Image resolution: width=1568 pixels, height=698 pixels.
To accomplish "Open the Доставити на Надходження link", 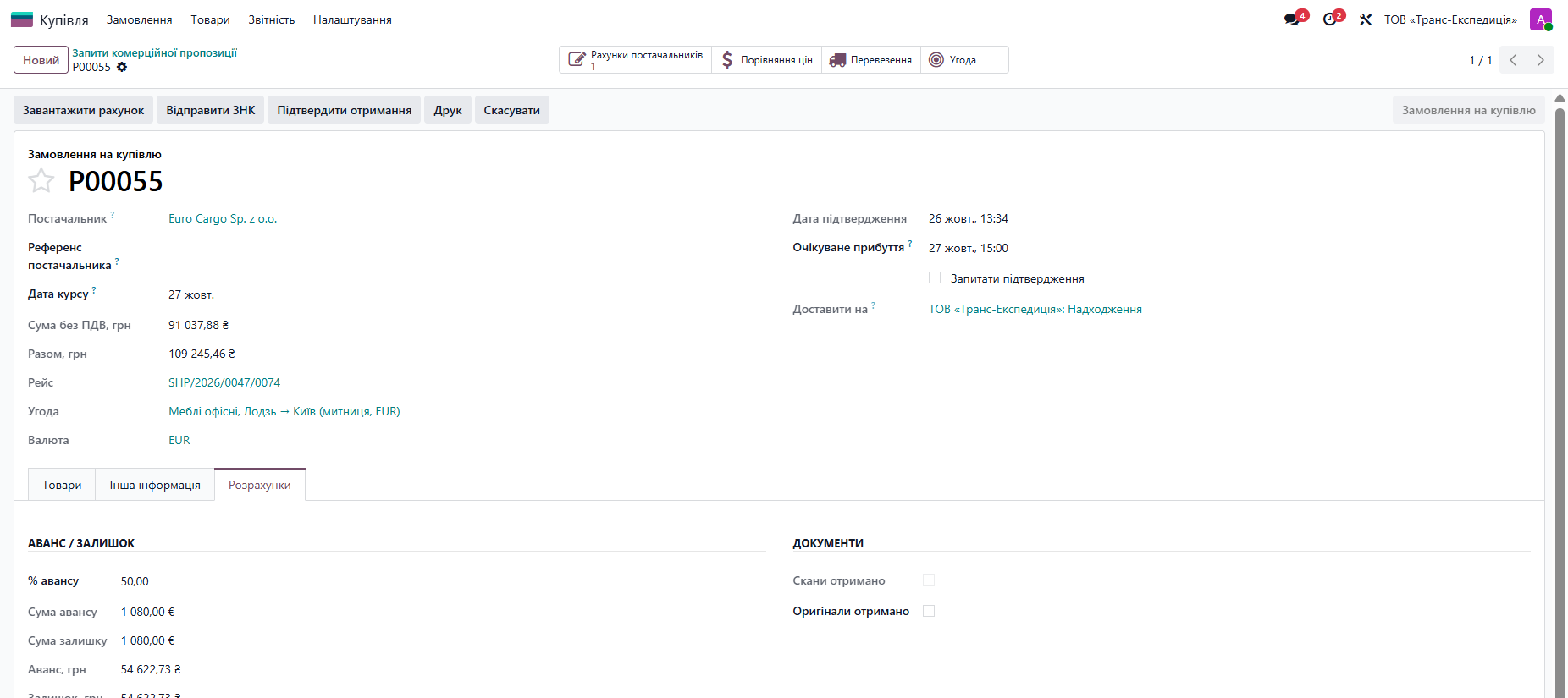I will click(1035, 309).
